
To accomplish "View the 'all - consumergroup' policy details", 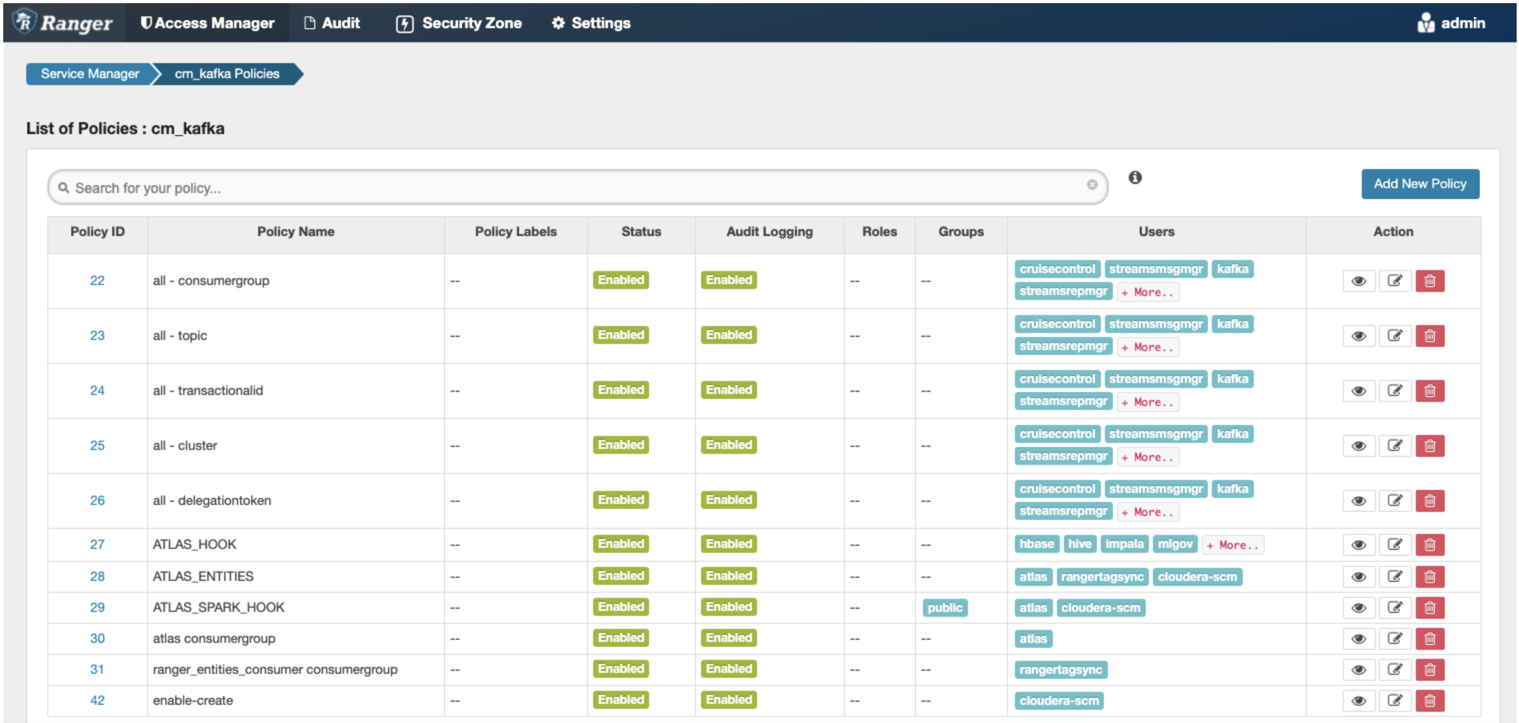I will (x=1358, y=281).
